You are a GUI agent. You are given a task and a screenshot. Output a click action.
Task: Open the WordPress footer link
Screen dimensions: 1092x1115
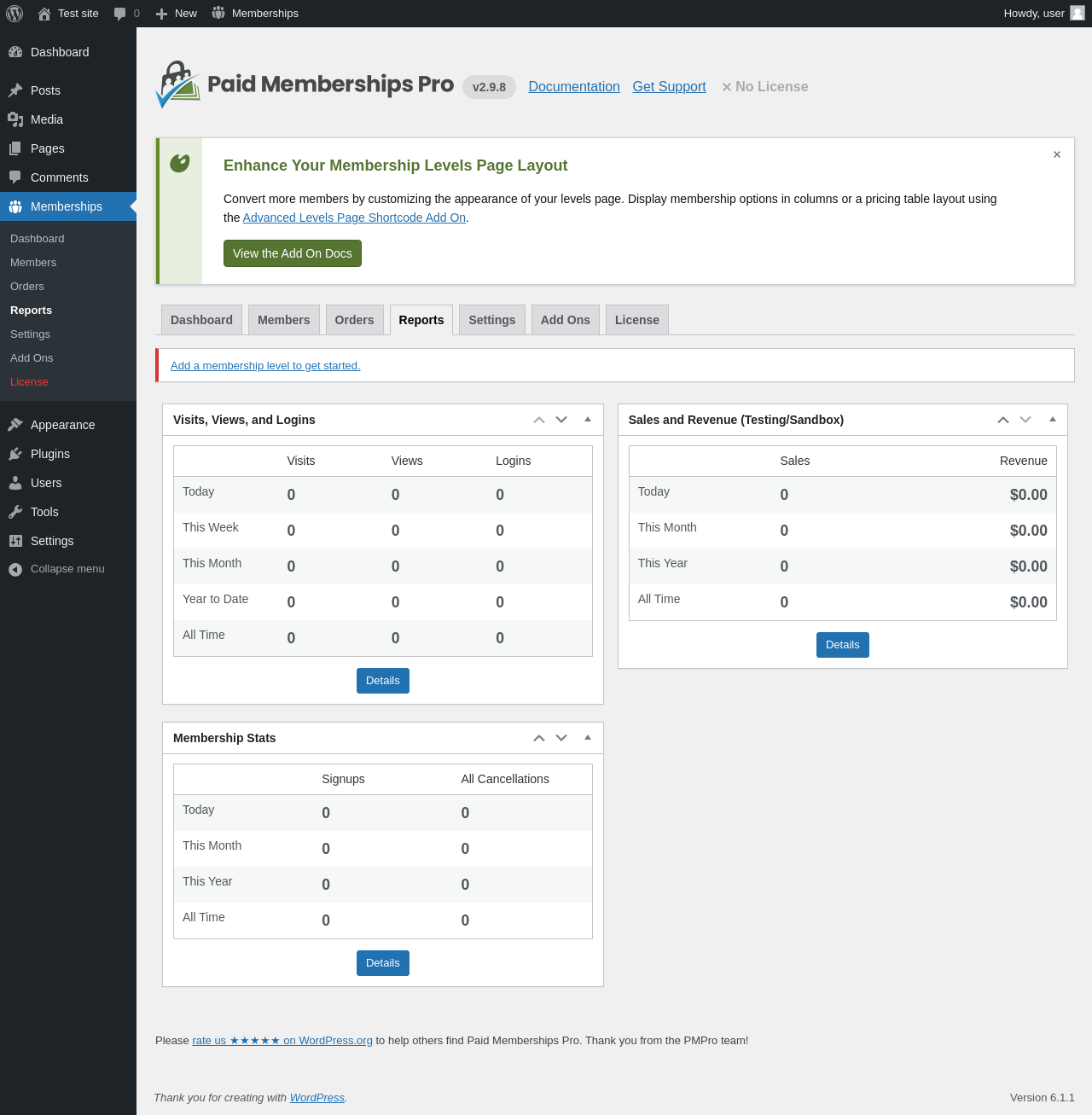coord(317,1098)
